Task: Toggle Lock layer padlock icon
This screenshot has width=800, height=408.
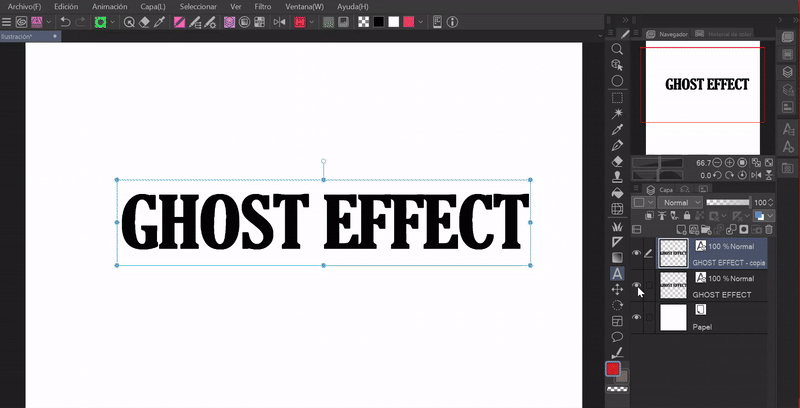Action: [687, 216]
